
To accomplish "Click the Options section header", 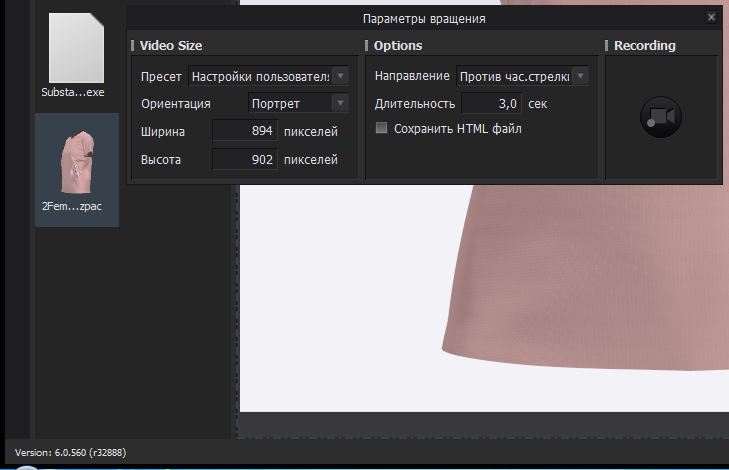I will pos(398,46).
